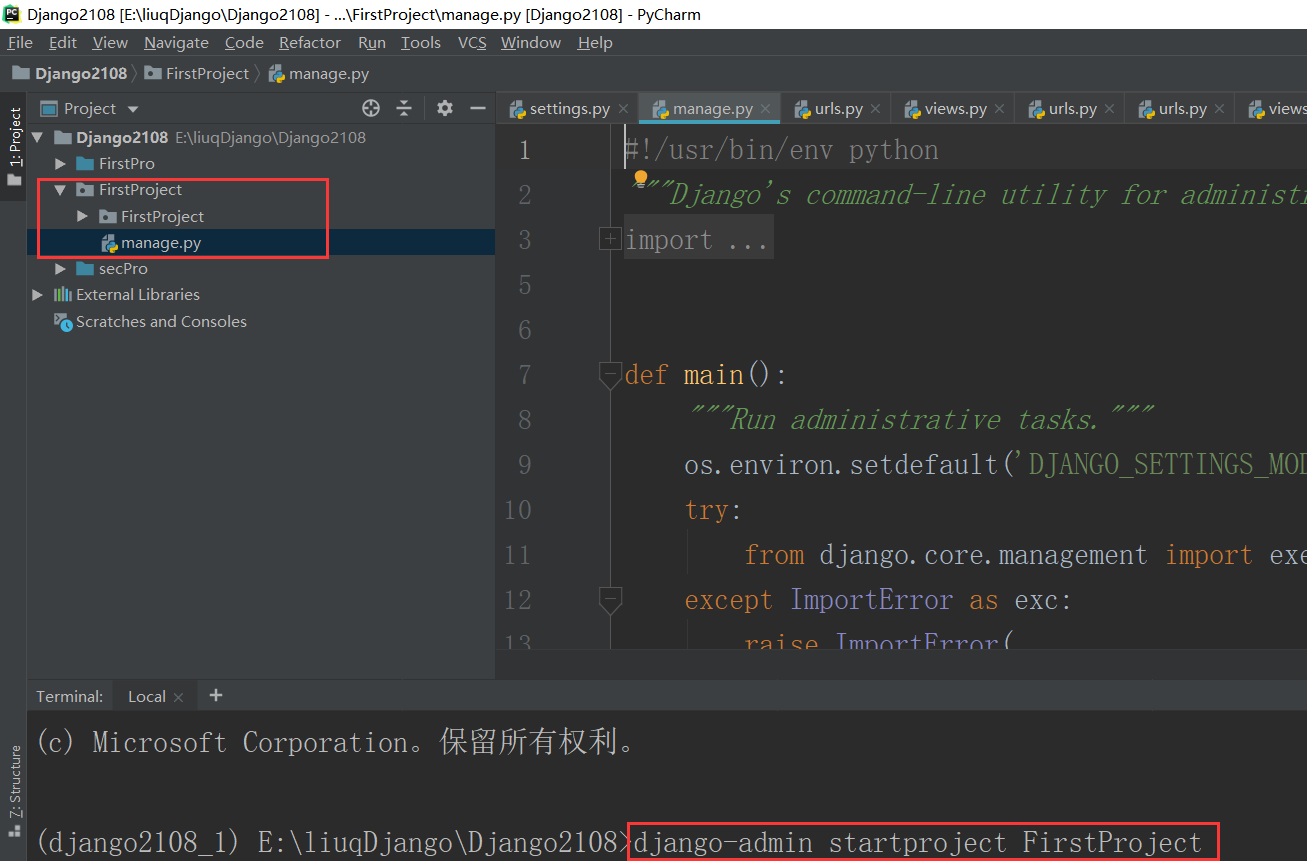Click manage.py in the breadcrumb
This screenshot has width=1307, height=861.
pyautogui.click(x=329, y=74)
